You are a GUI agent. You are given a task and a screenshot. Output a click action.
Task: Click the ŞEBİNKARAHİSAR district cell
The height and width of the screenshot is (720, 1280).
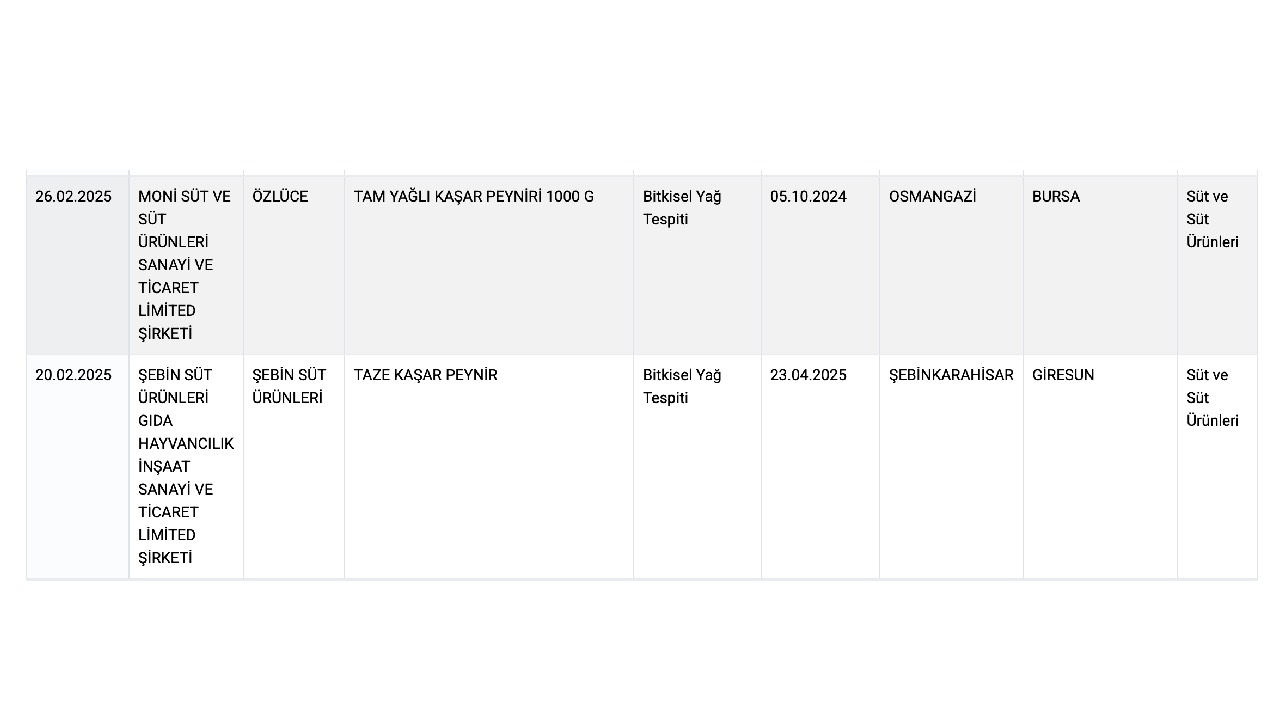(951, 466)
